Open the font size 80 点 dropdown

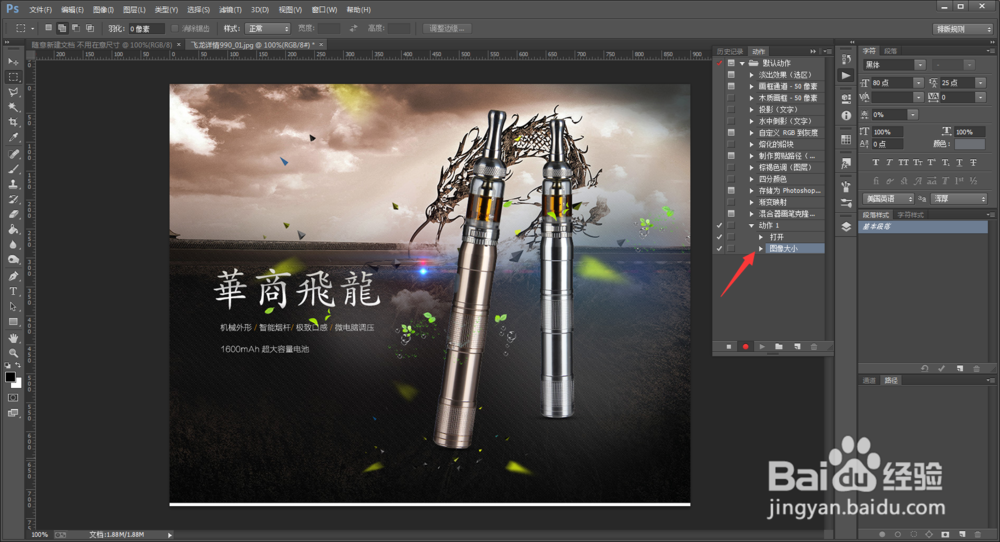coord(918,82)
